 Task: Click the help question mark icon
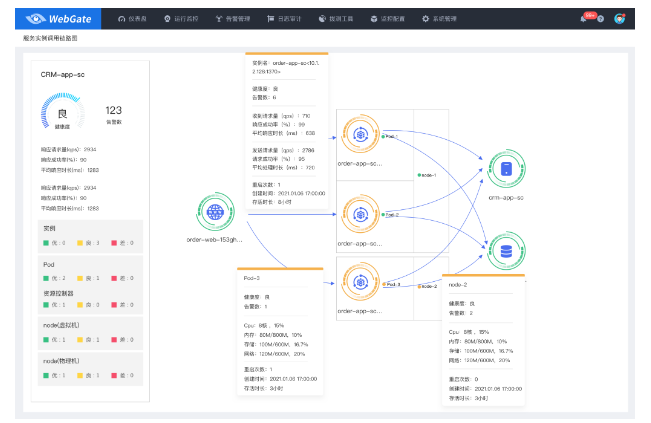point(600,19)
